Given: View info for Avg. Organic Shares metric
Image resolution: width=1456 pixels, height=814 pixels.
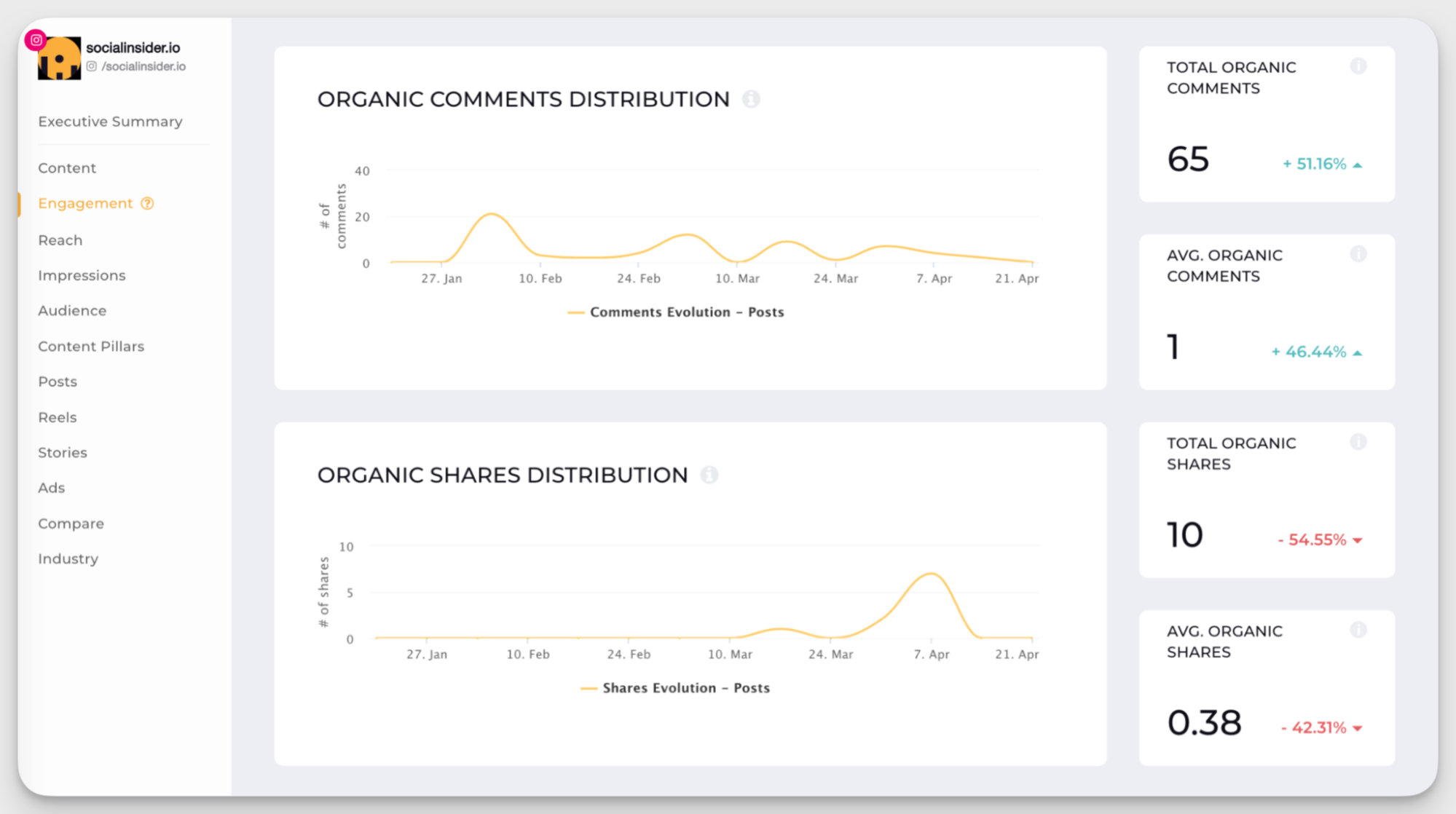Looking at the screenshot, I should 1358,629.
